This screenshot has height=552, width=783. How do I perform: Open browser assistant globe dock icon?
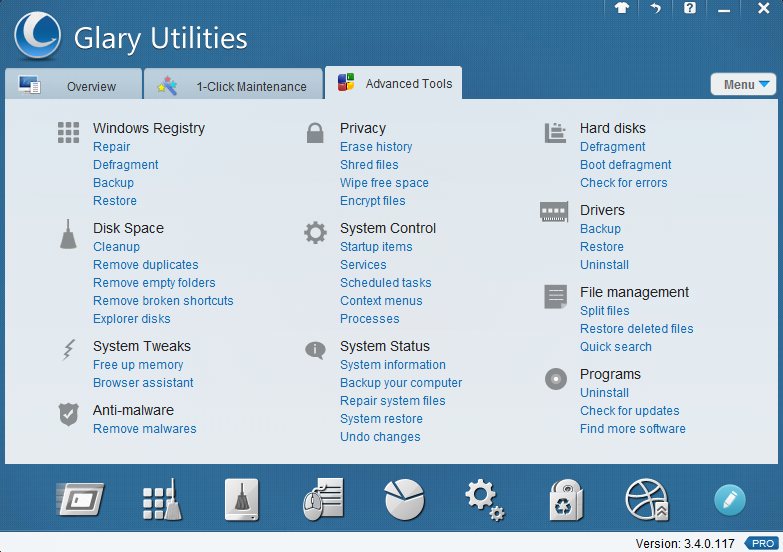(x=647, y=500)
